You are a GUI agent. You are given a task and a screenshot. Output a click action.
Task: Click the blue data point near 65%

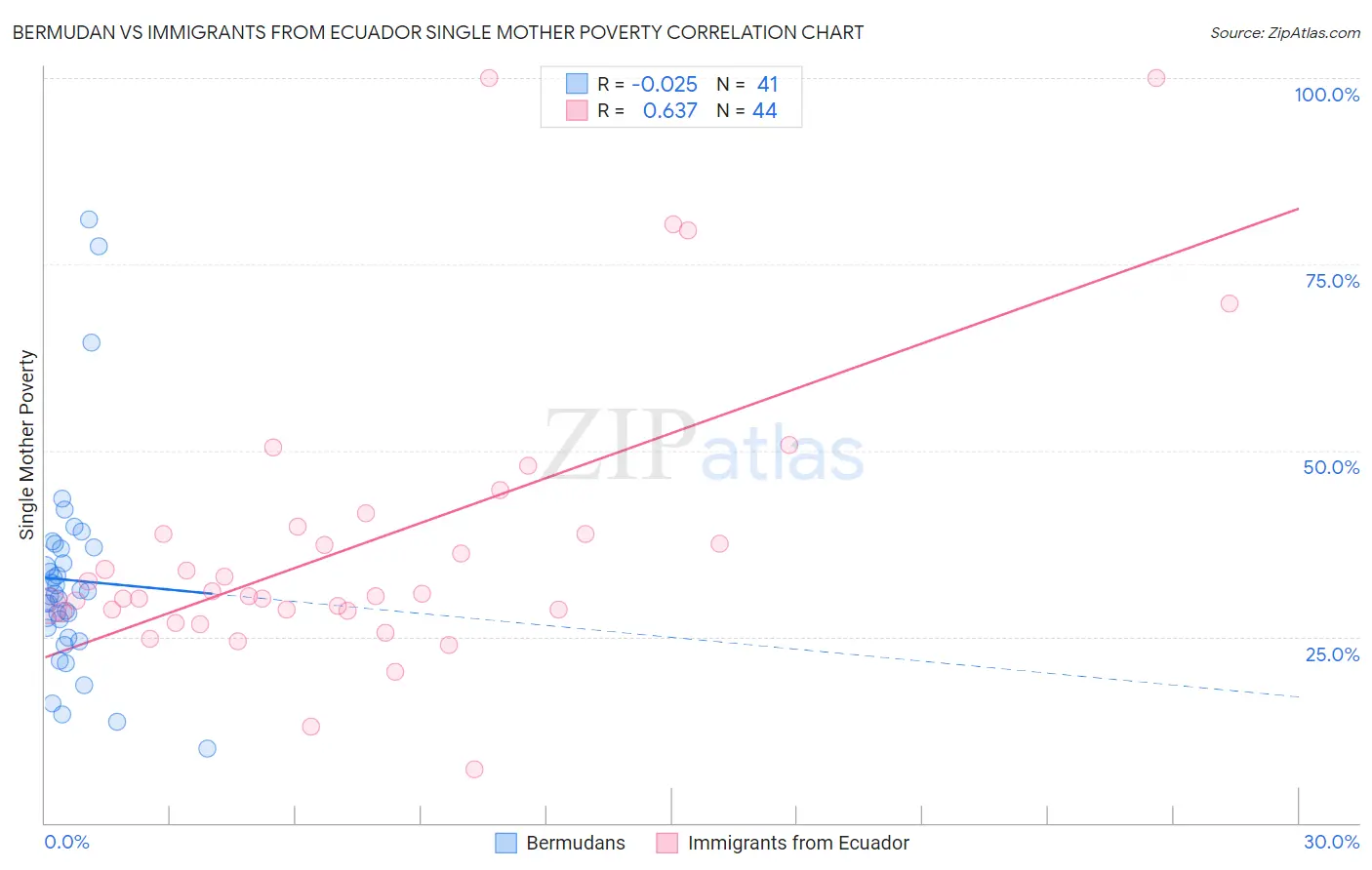(91, 342)
